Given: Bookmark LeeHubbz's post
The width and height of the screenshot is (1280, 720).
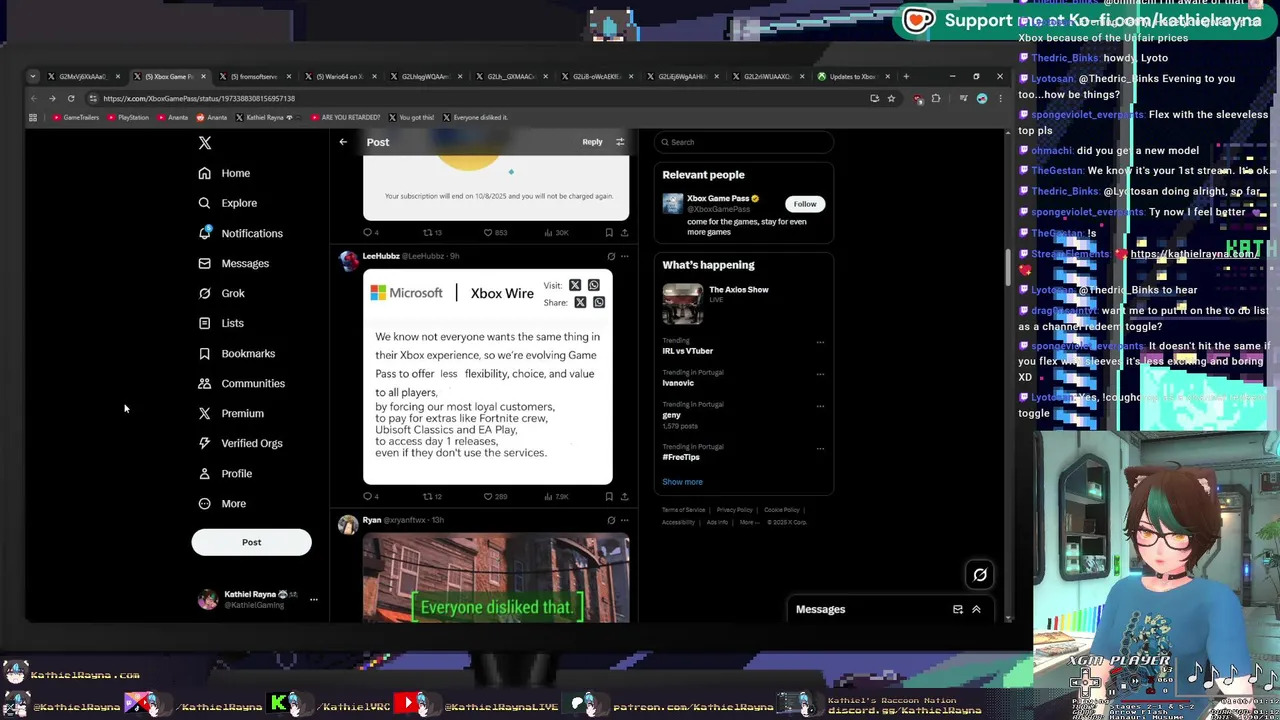Looking at the screenshot, I should click(608, 496).
